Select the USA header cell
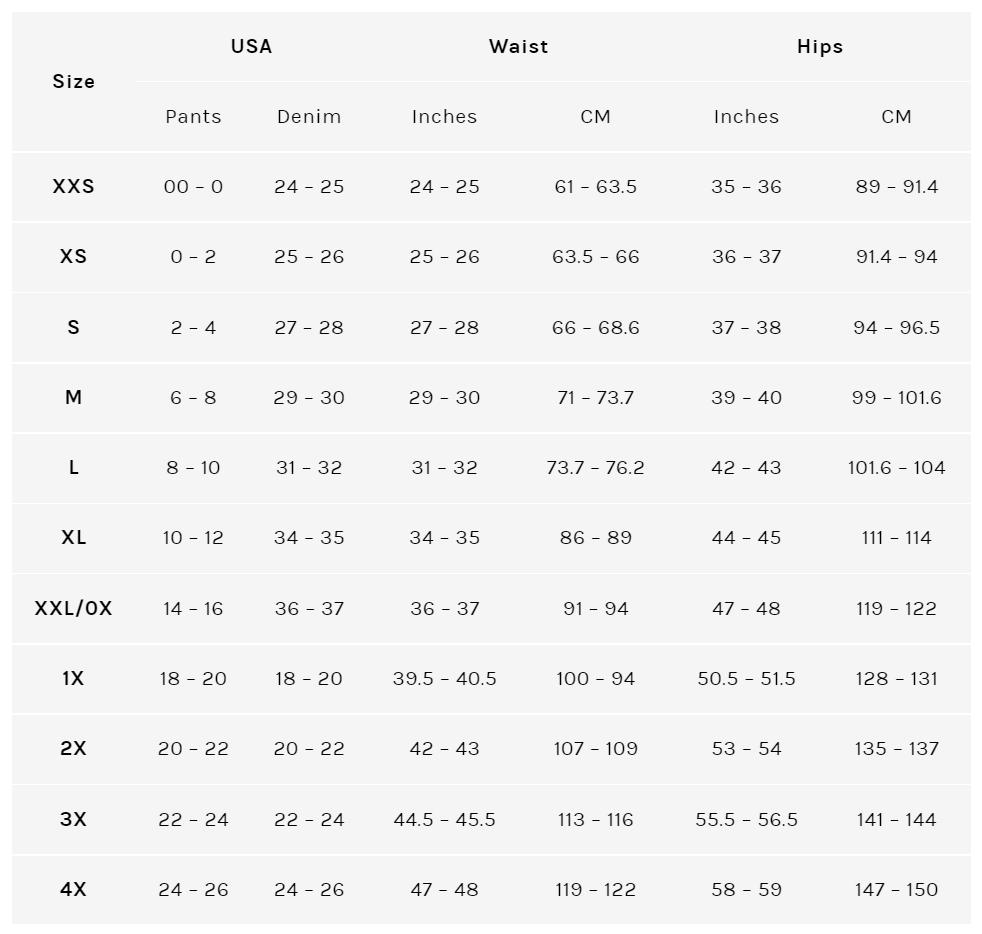This screenshot has width=982, height=934. tap(251, 47)
